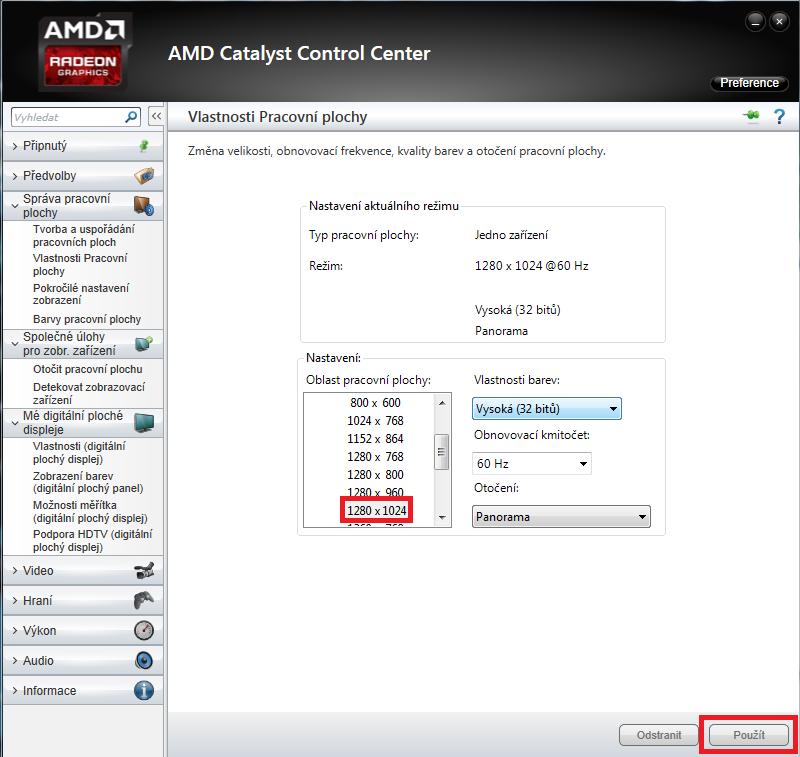Click the resolution list scroll up arrow

point(442,403)
